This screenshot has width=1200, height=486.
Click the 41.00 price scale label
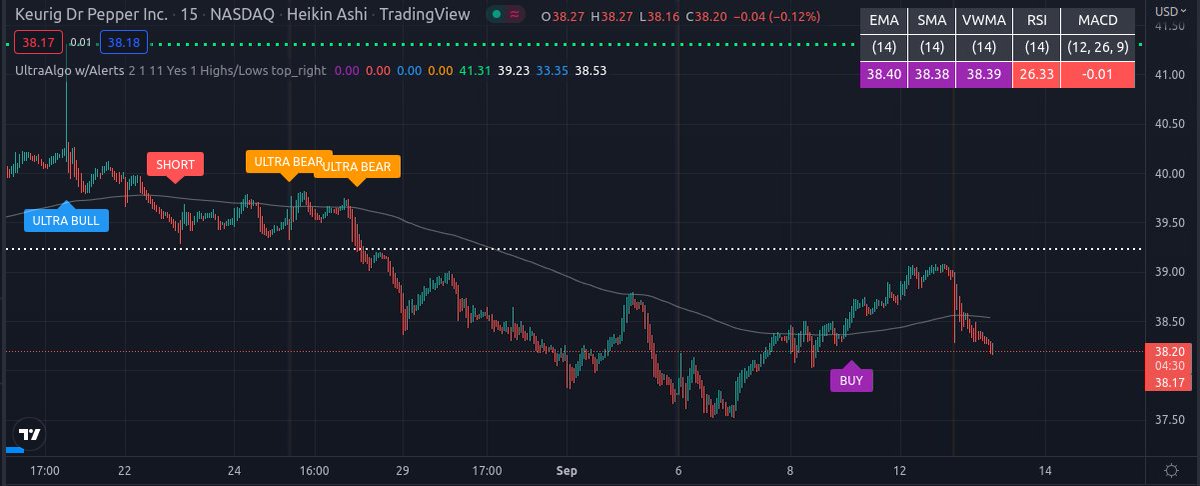[1169, 76]
